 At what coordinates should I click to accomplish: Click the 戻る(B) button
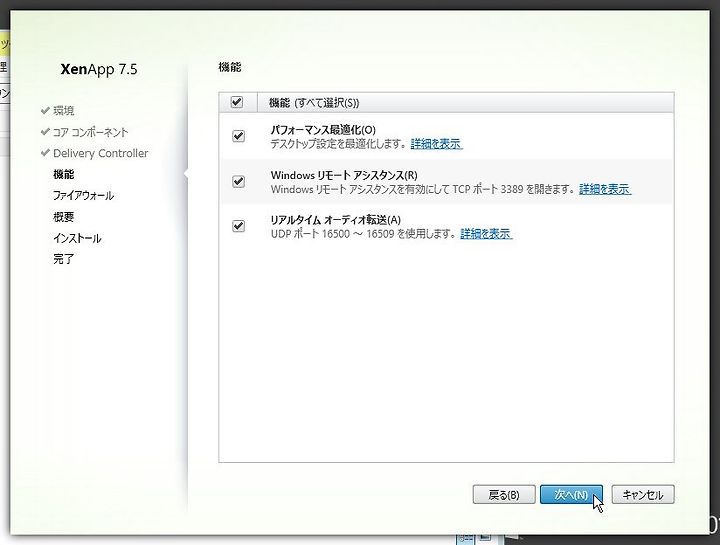pyautogui.click(x=504, y=494)
